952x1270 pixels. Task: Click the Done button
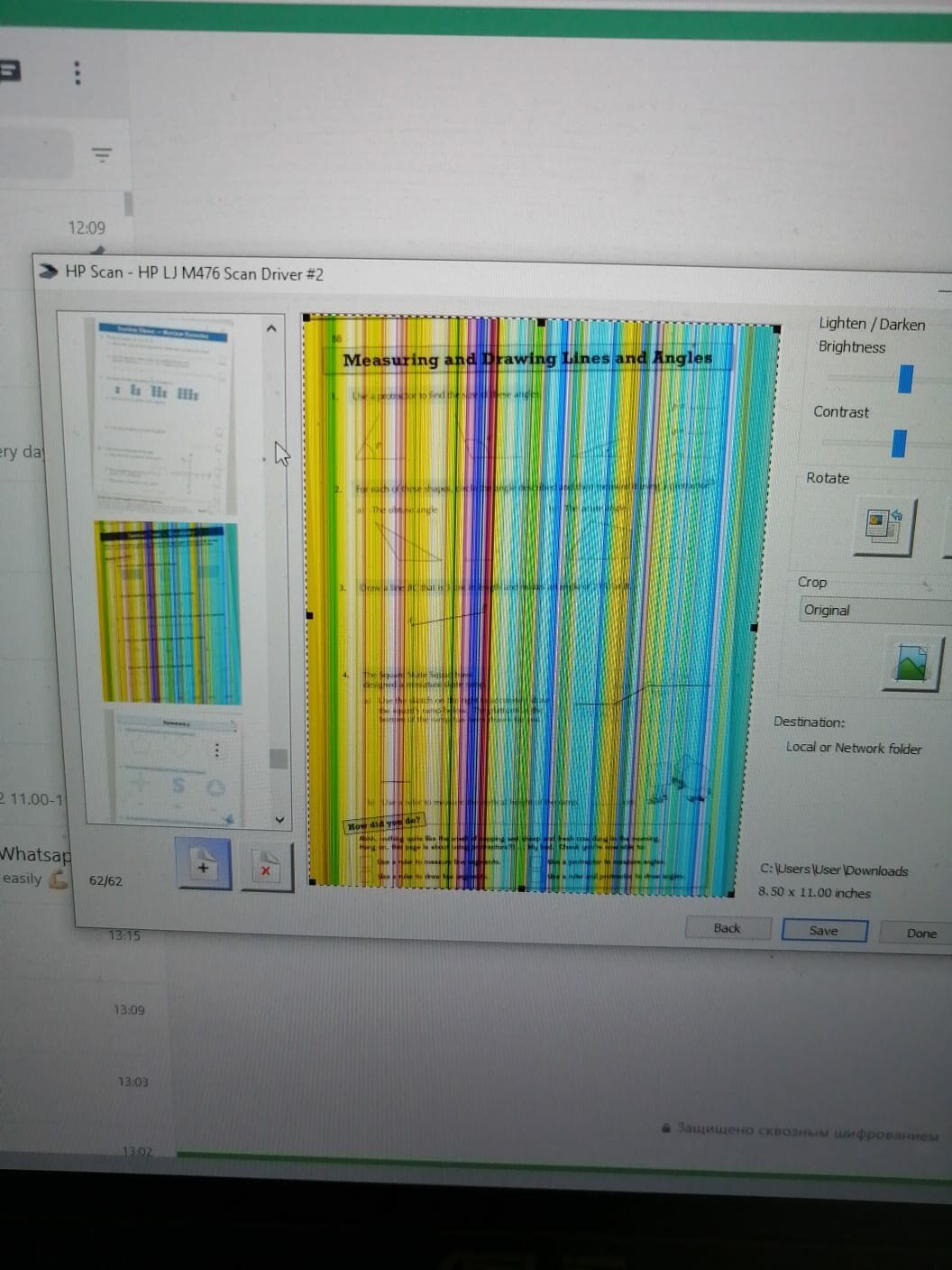pos(920,933)
